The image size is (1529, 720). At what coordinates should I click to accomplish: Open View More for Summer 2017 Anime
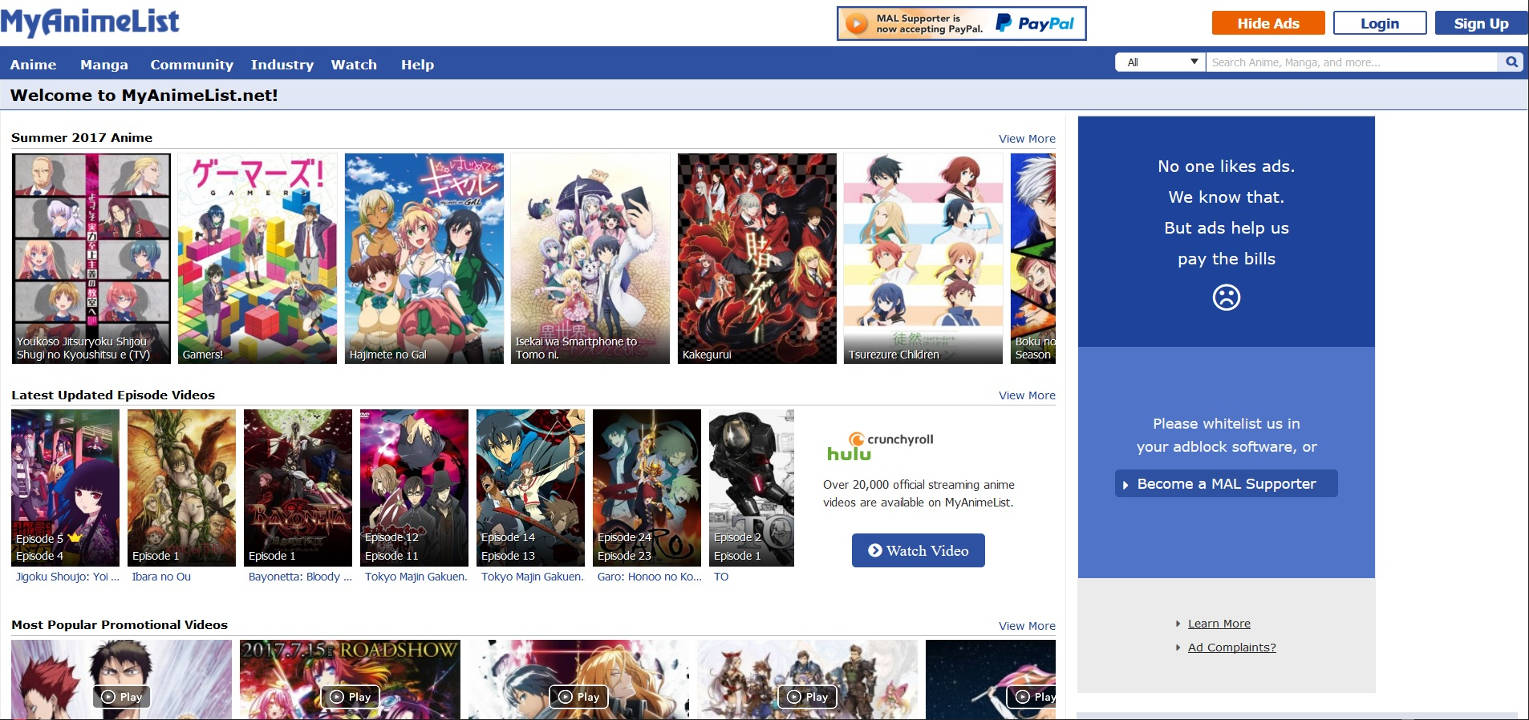tap(1026, 139)
